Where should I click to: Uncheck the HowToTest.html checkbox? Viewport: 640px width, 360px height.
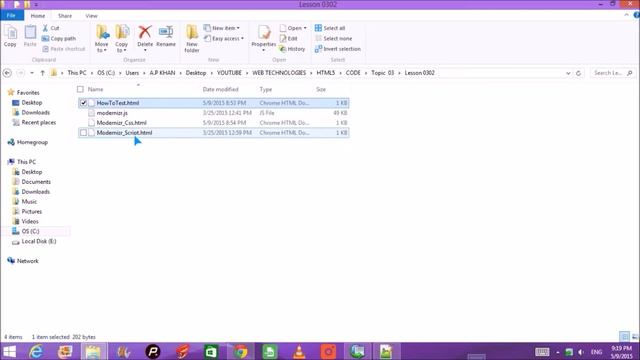click(83, 103)
